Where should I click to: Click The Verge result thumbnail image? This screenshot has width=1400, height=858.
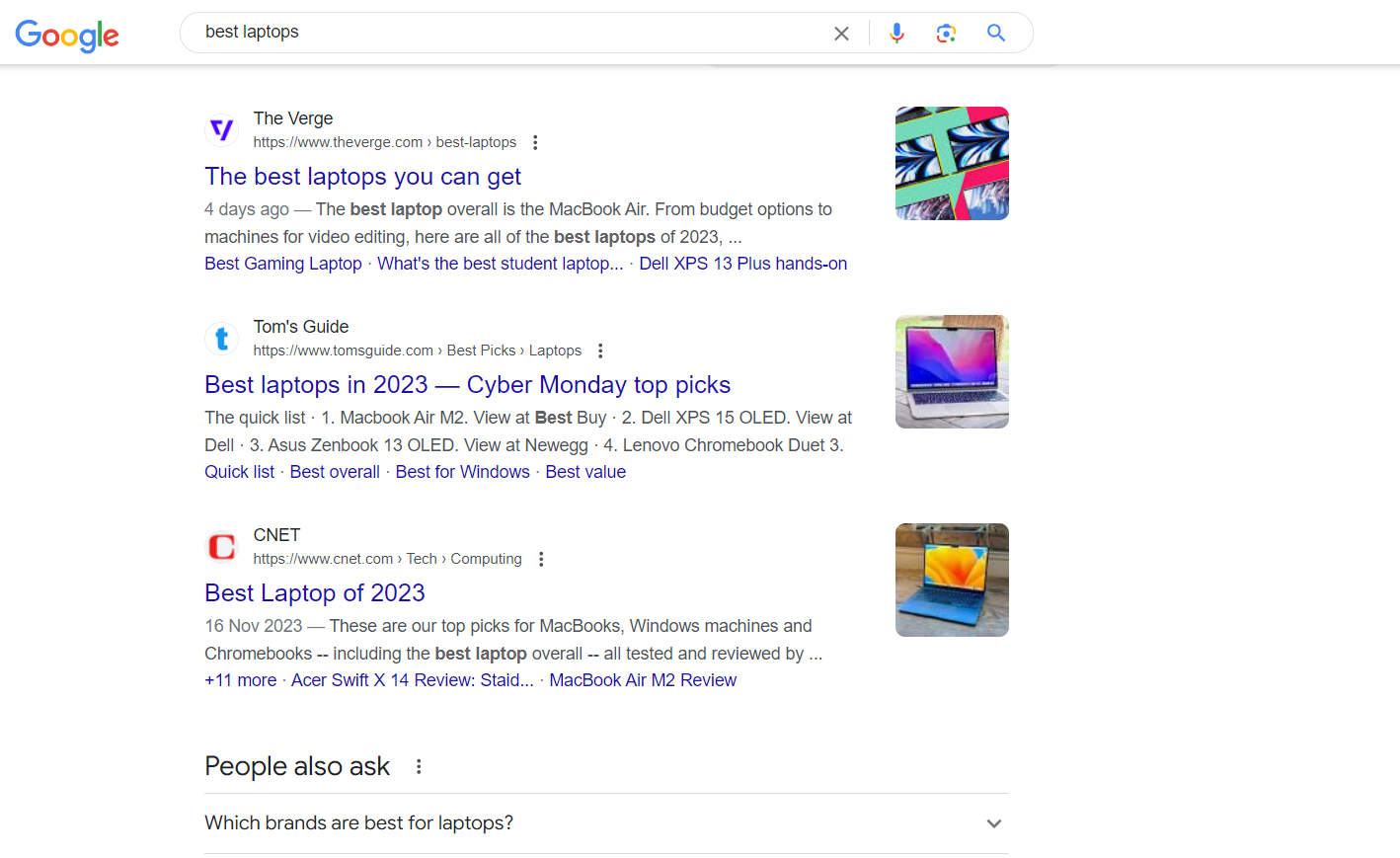coord(952,163)
